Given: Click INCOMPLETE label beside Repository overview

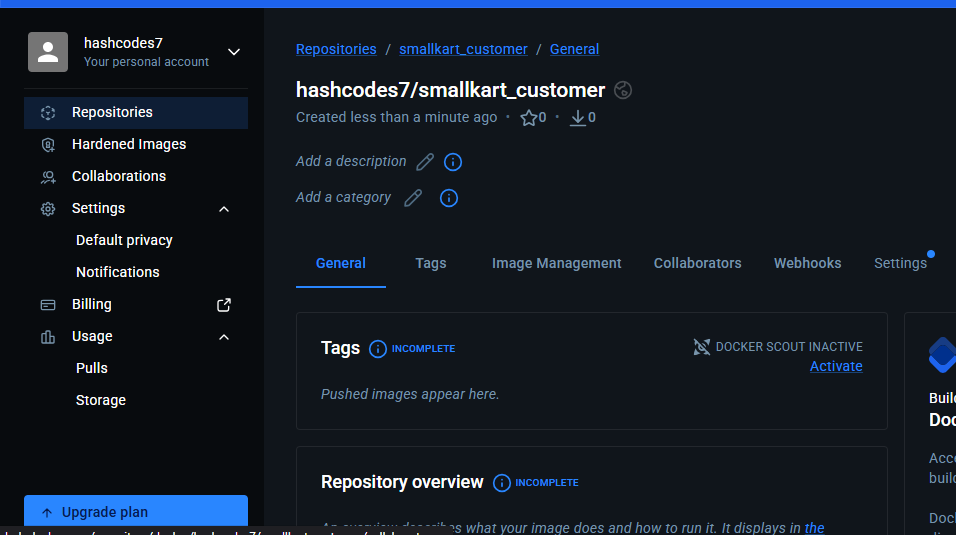Looking at the screenshot, I should (547, 483).
